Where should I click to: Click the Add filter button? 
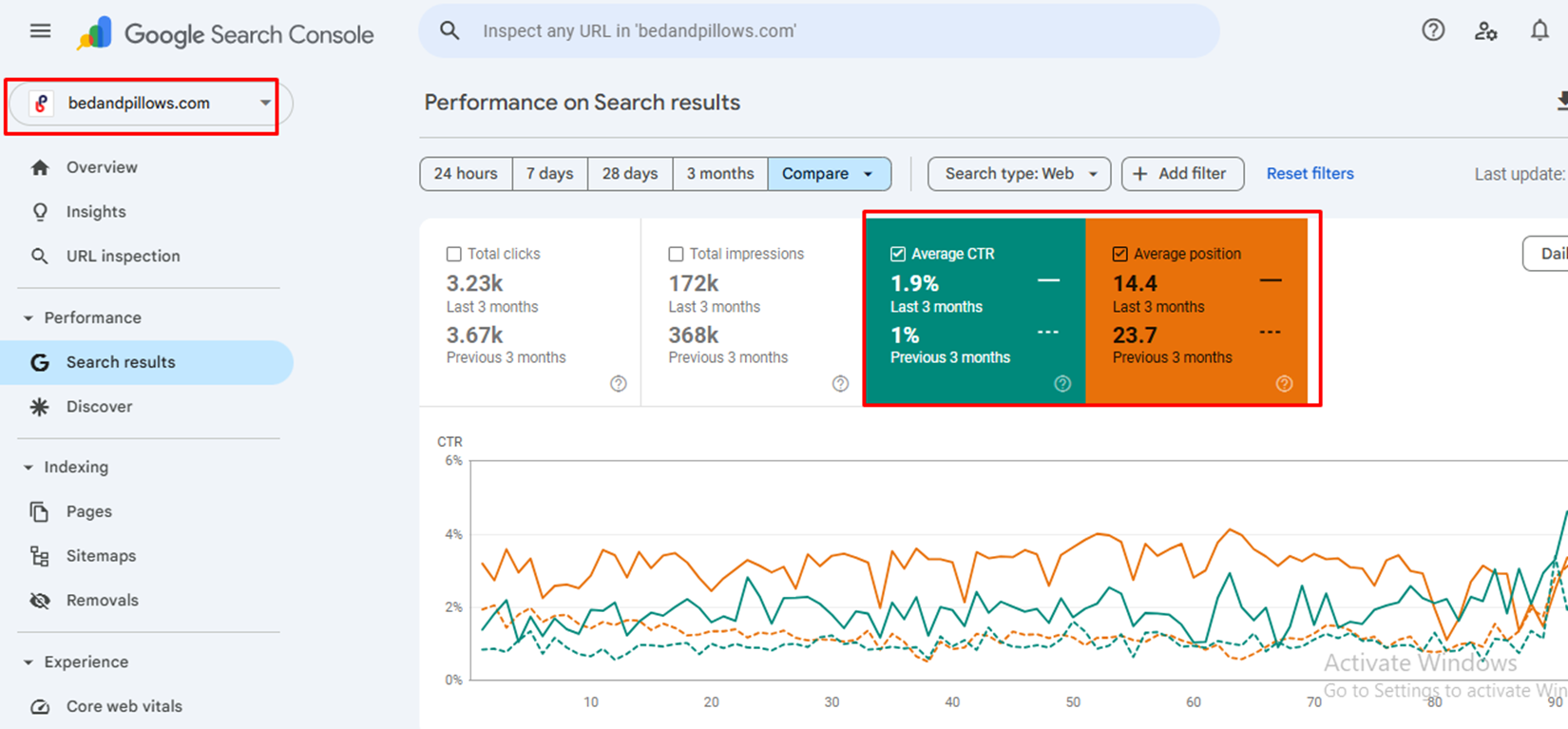pos(1181,174)
